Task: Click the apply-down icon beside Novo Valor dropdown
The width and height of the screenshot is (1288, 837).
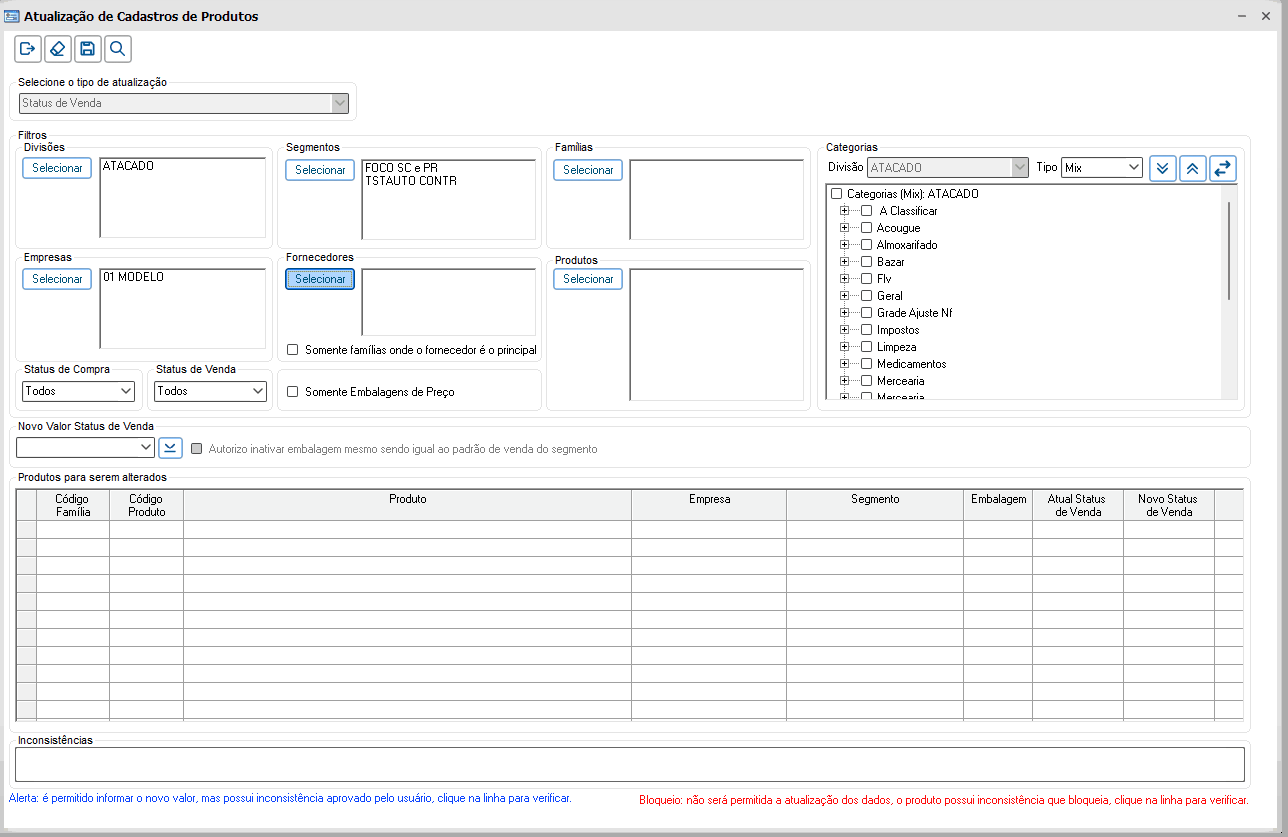Action: click(x=170, y=448)
